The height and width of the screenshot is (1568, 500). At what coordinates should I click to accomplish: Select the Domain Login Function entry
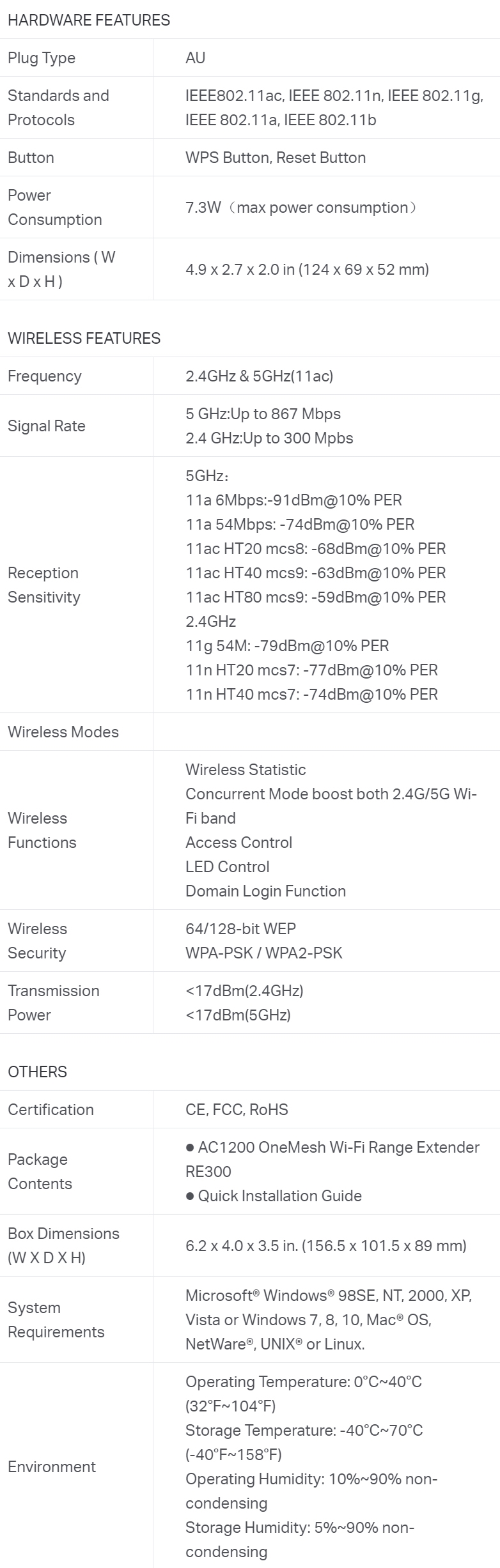(x=265, y=891)
